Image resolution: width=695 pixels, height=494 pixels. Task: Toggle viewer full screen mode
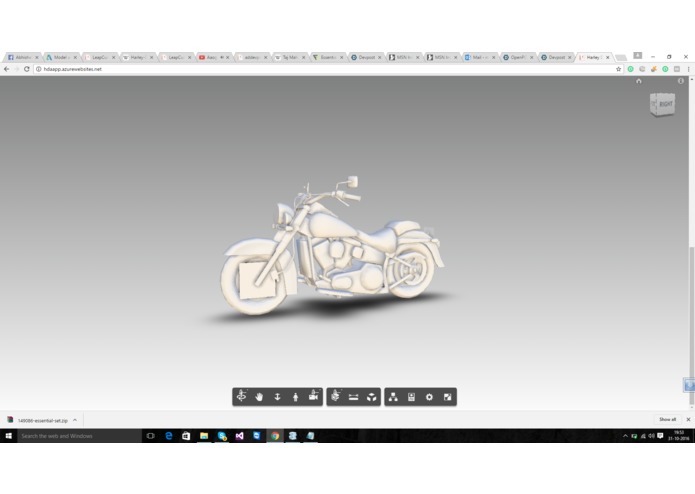[447, 397]
